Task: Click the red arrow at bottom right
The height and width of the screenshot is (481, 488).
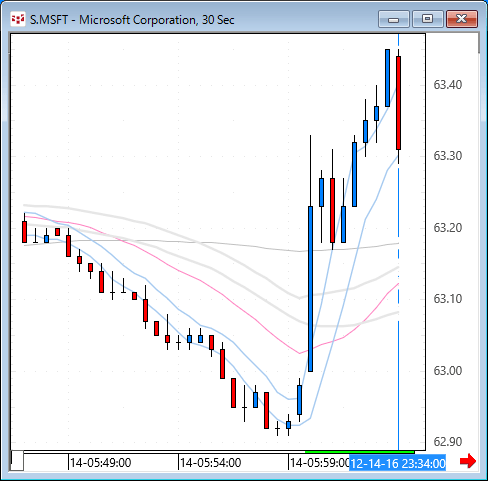Action: point(468,461)
